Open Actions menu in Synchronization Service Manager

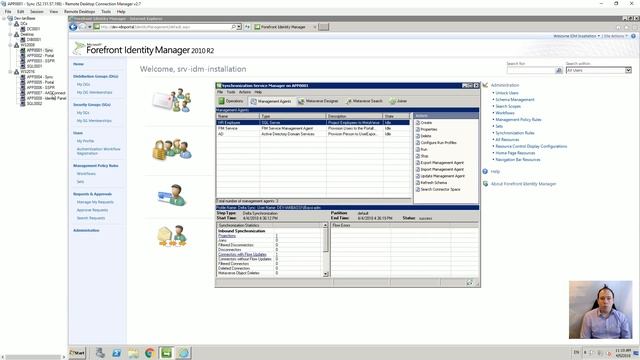(x=245, y=92)
